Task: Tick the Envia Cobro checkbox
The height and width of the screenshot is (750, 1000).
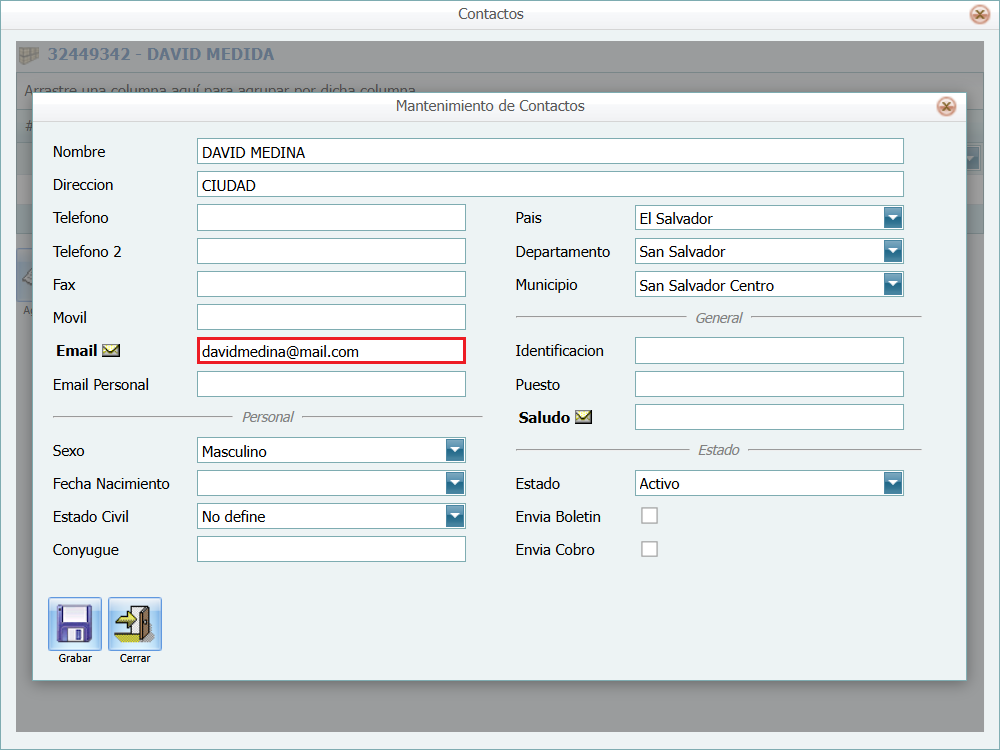Action: pyautogui.click(x=649, y=549)
